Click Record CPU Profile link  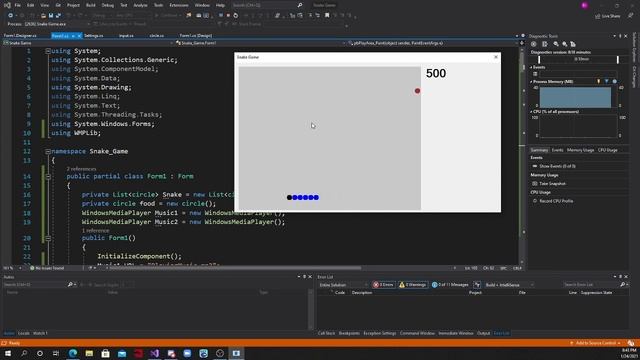(556, 201)
